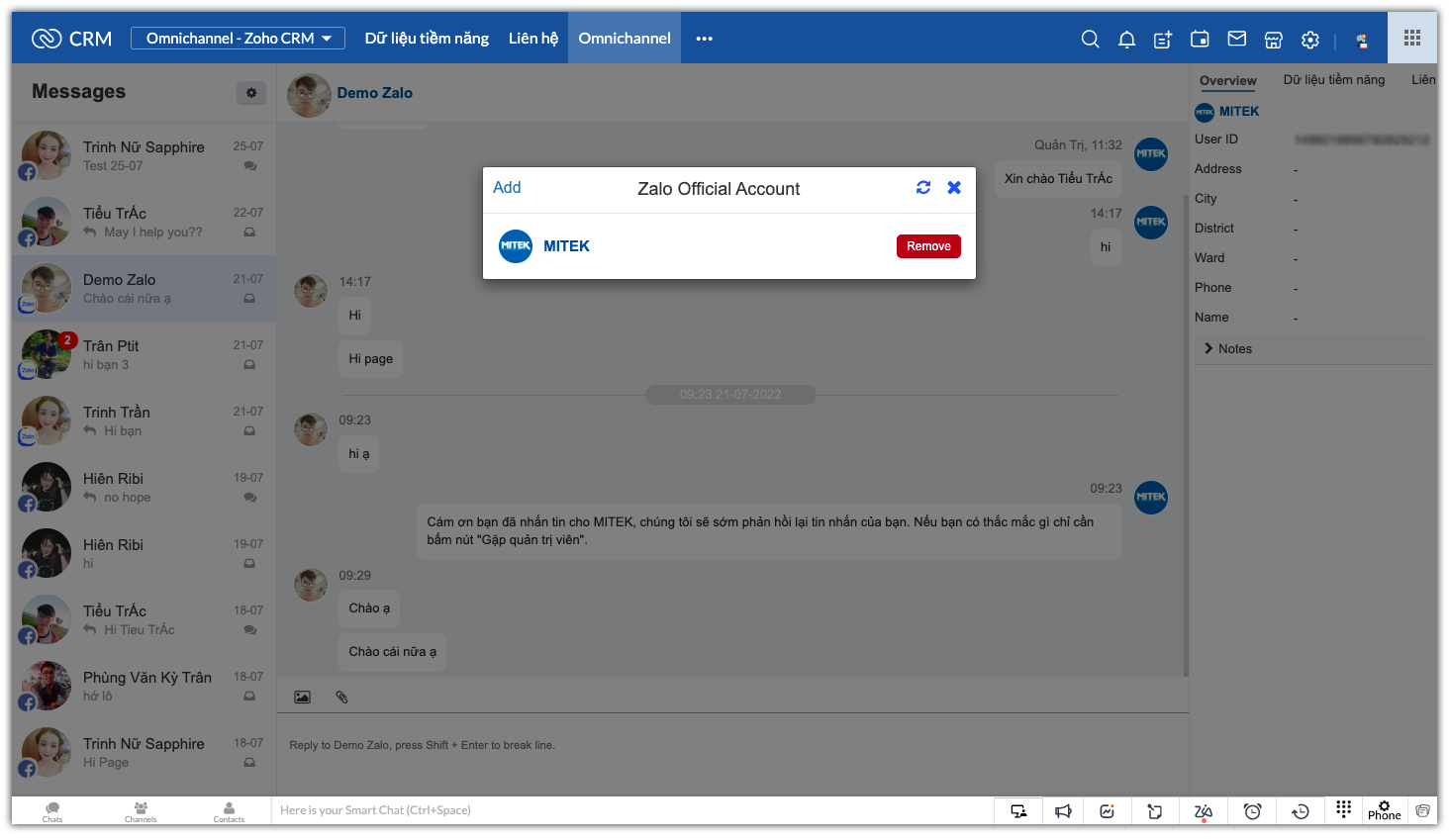Click the Smart Chat input field
The height and width of the screenshot is (840, 1449).
(x=633, y=810)
